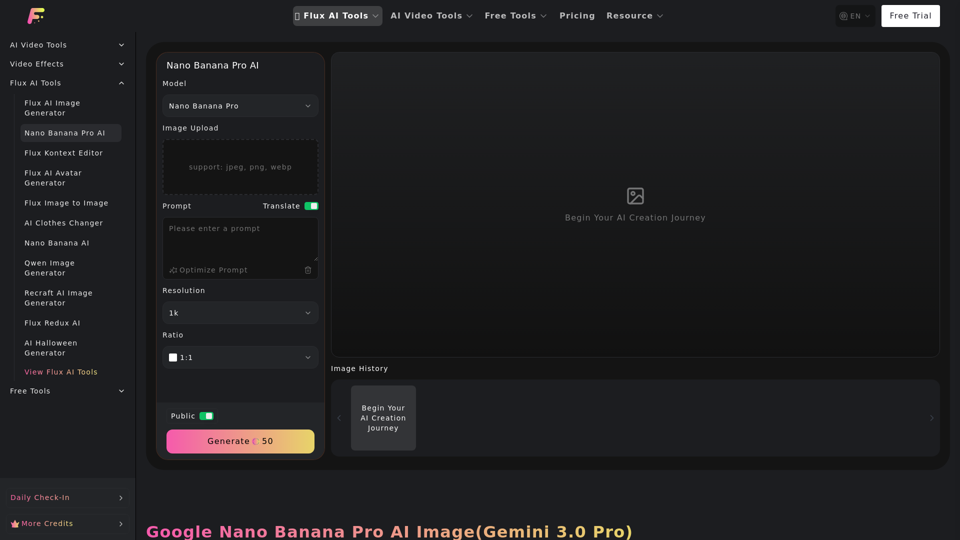Open Pricing in the top navigation
This screenshot has height=540, width=960.
tap(577, 16)
